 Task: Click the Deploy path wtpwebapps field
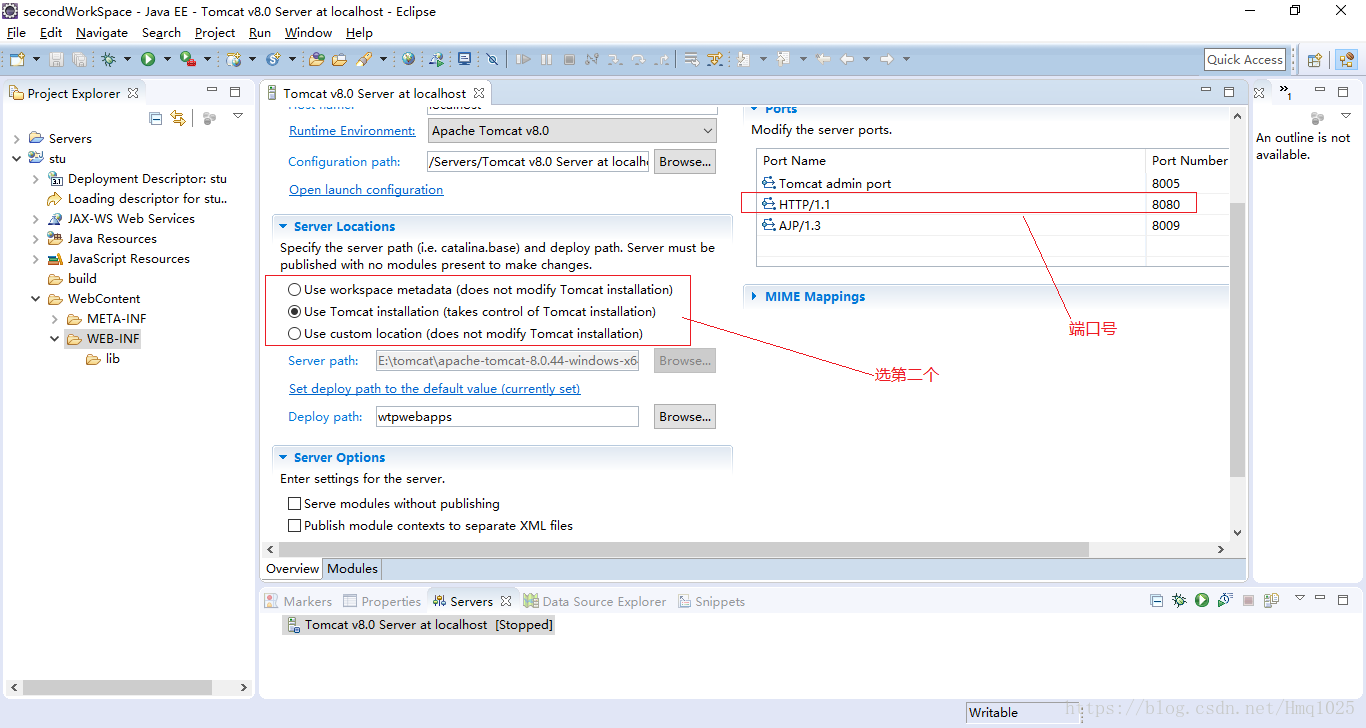point(507,417)
